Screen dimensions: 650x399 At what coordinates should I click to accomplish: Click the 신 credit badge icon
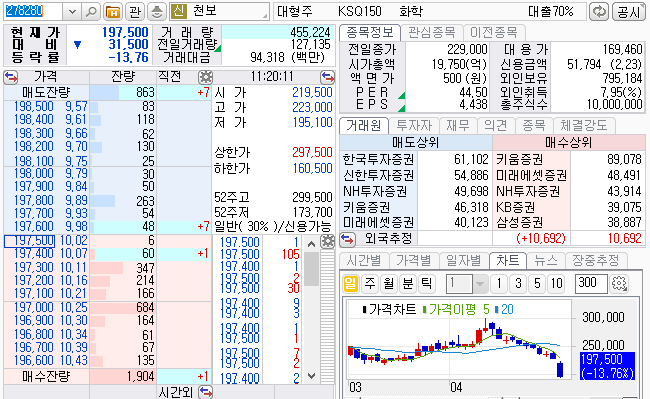[x=179, y=12]
